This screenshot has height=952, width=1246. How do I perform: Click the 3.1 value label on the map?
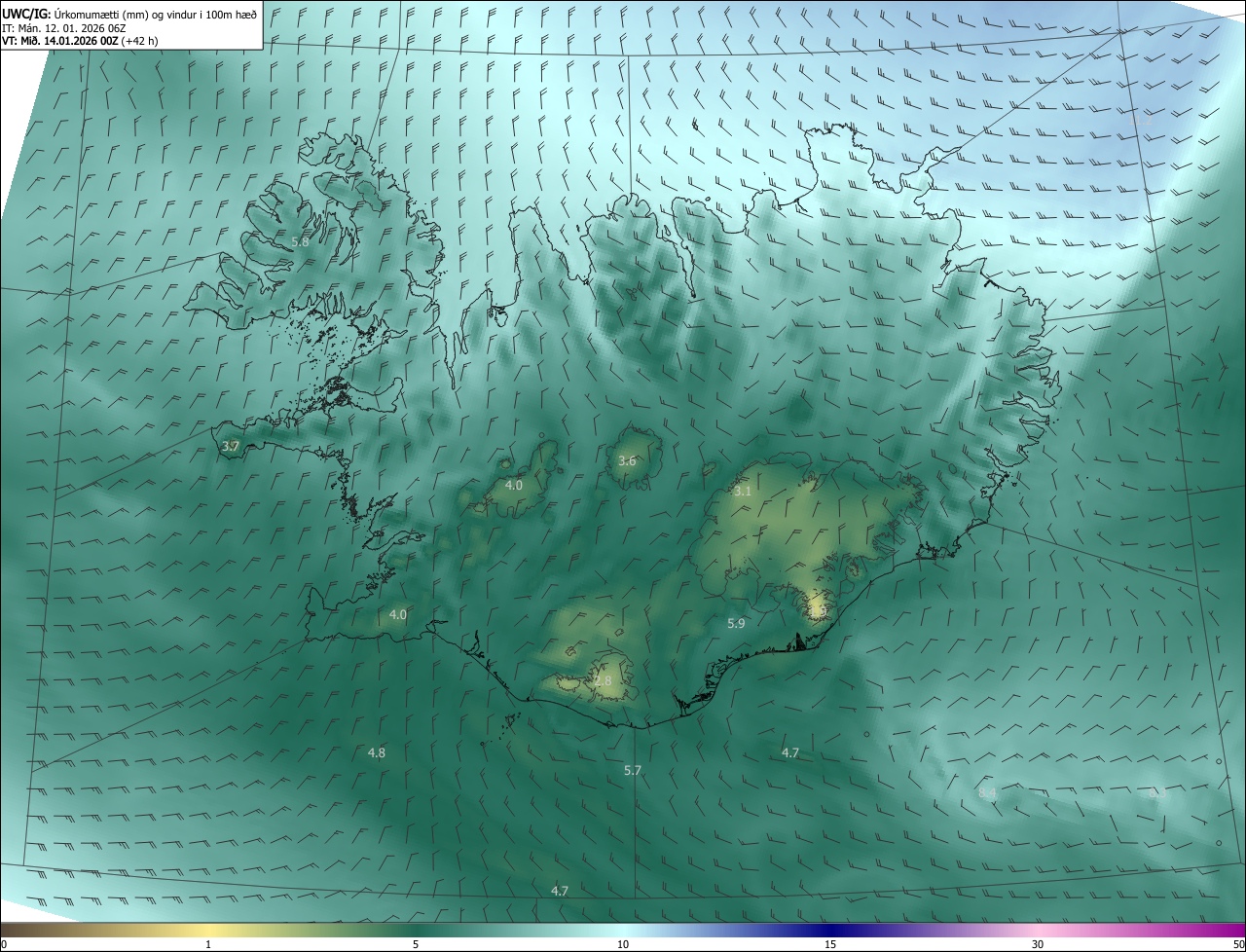(743, 492)
